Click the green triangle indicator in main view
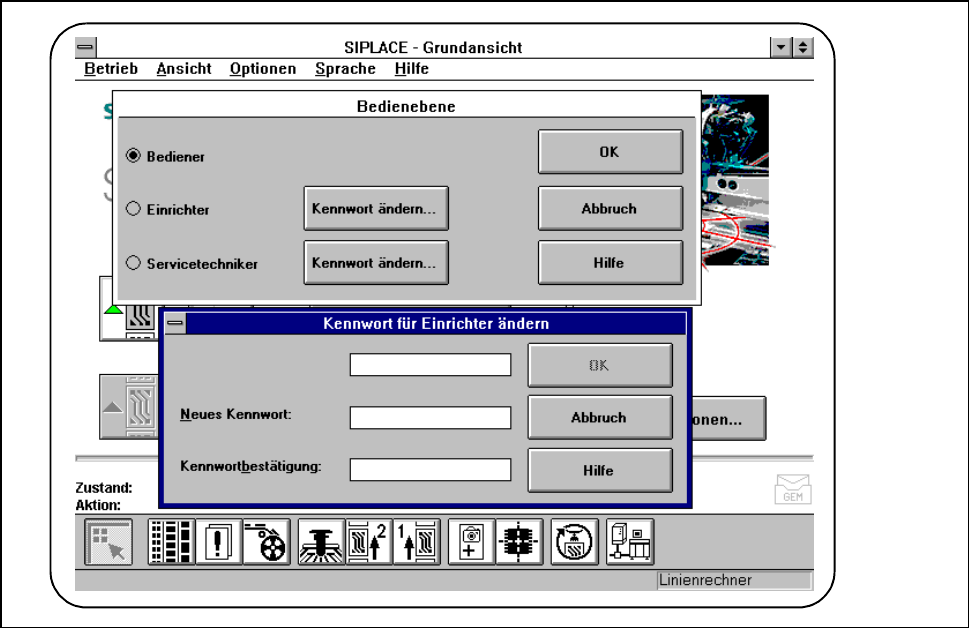The height and width of the screenshot is (628, 969). [x=113, y=308]
